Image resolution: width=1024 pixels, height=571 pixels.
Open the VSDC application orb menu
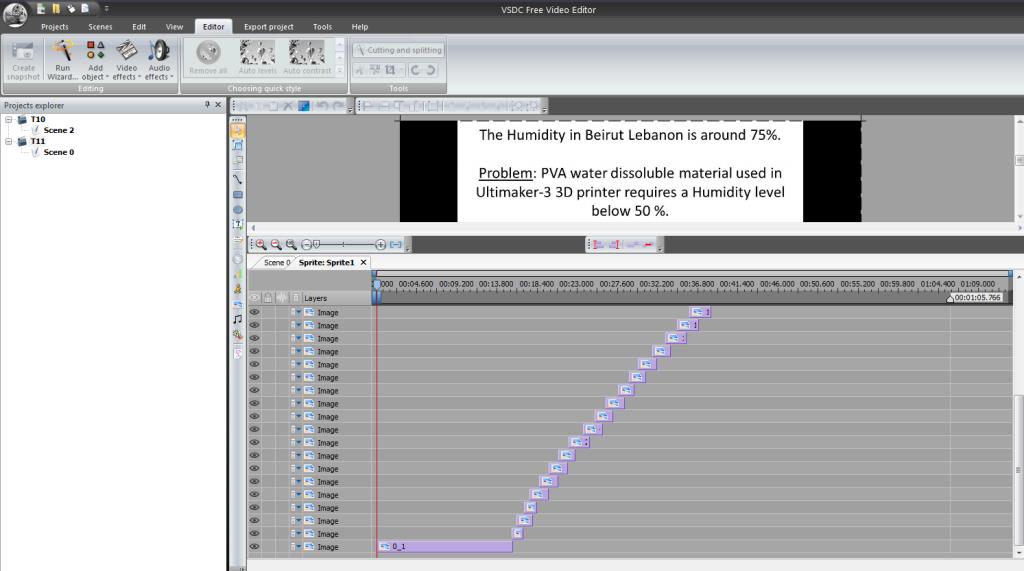click(14, 14)
